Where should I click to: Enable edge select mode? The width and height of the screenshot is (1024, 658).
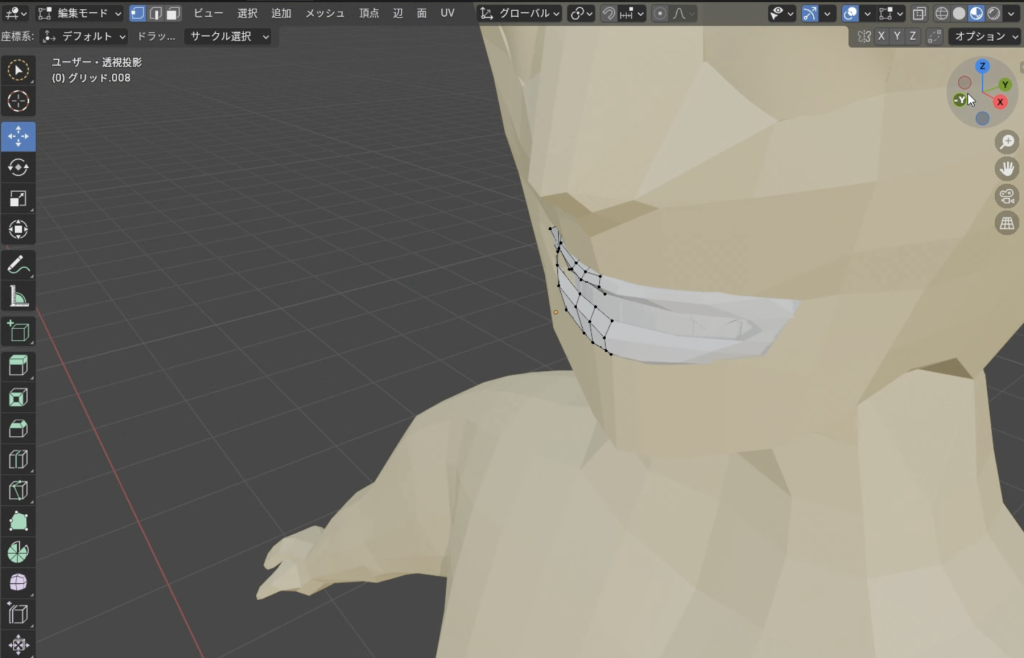(x=155, y=13)
